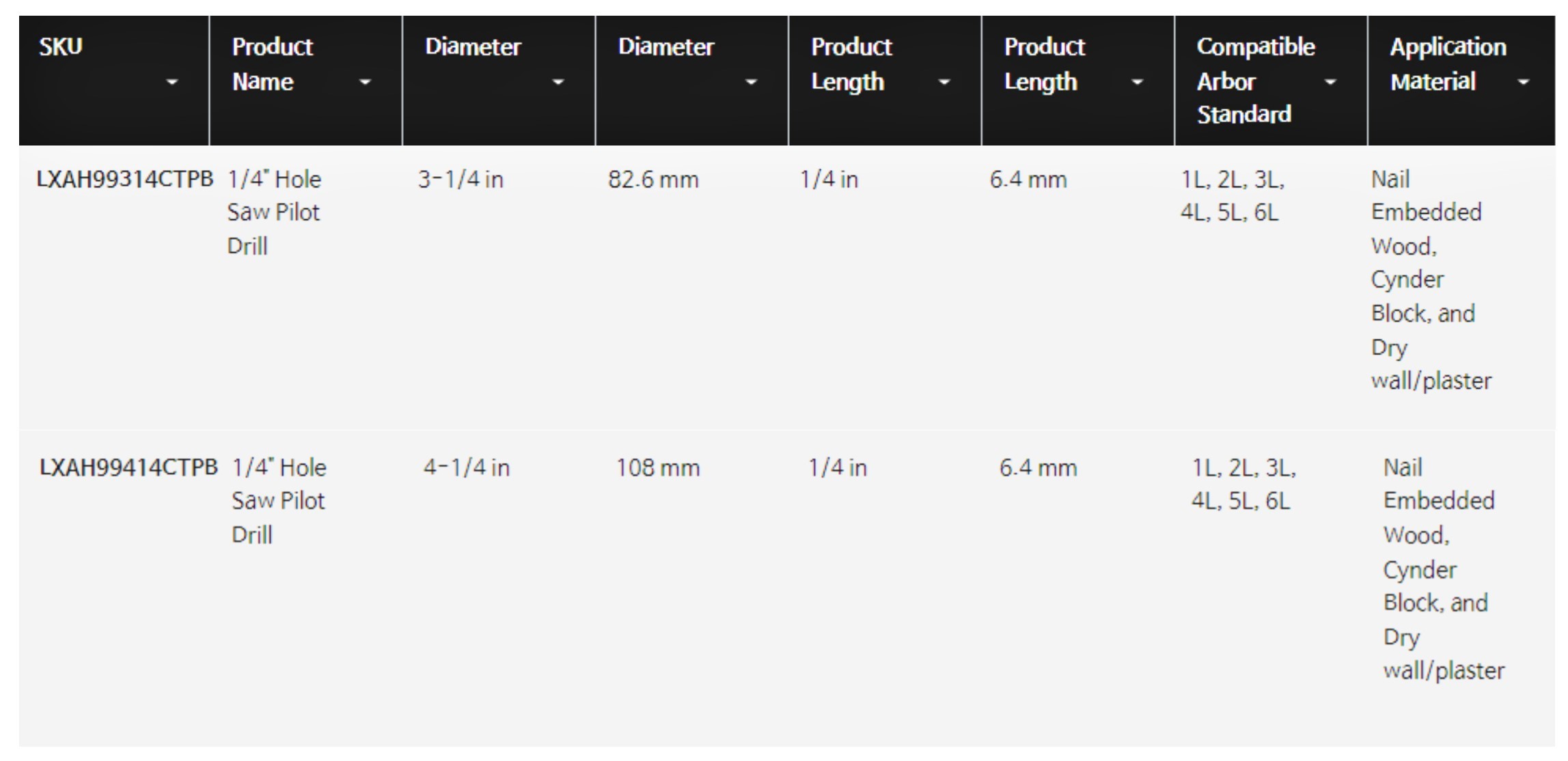Viewport: 1568px width, 761px height.
Task: Click the Product Name header label
Action: click(x=272, y=64)
